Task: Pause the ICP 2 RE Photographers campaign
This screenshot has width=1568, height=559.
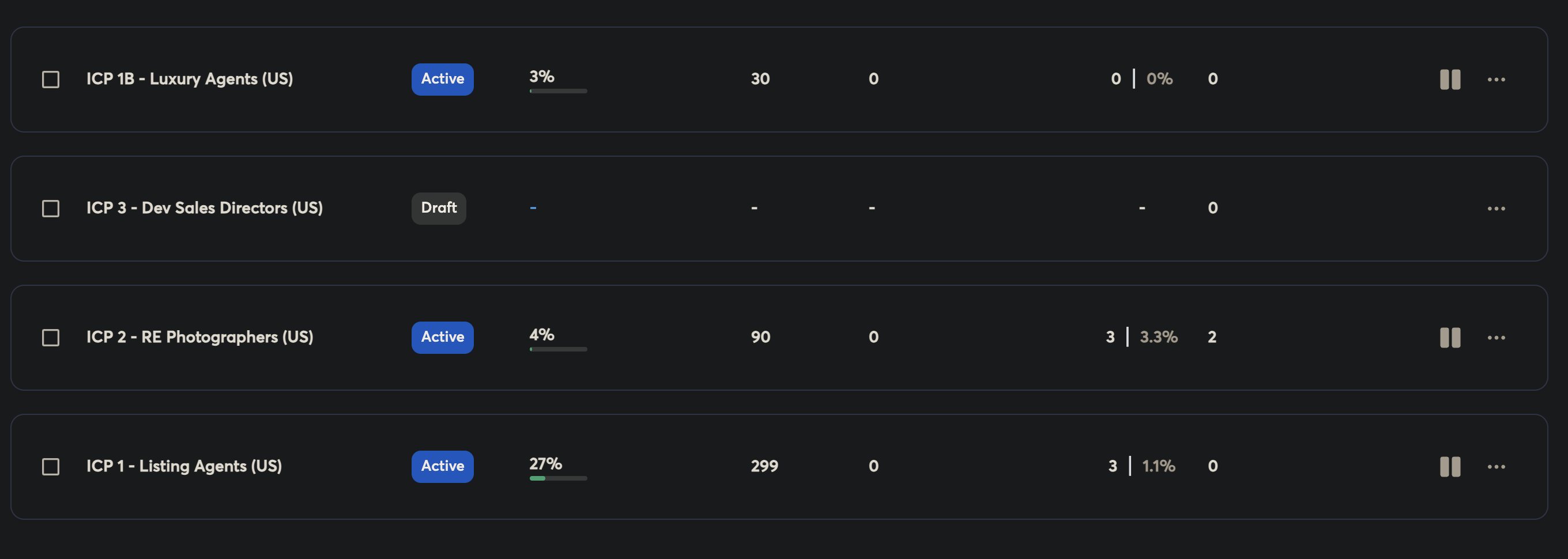Action: point(1449,338)
